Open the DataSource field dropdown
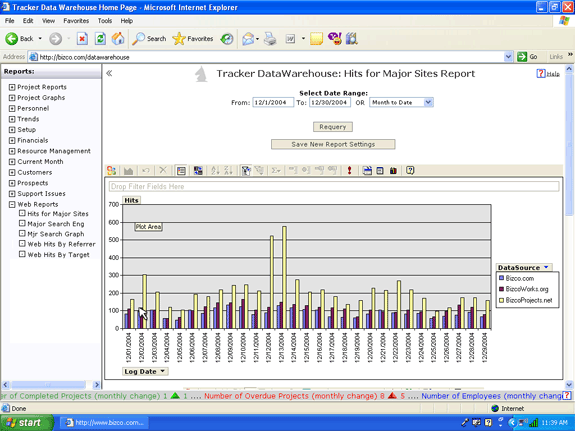575x431 pixels. pyautogui.click(x=546, y=267)
